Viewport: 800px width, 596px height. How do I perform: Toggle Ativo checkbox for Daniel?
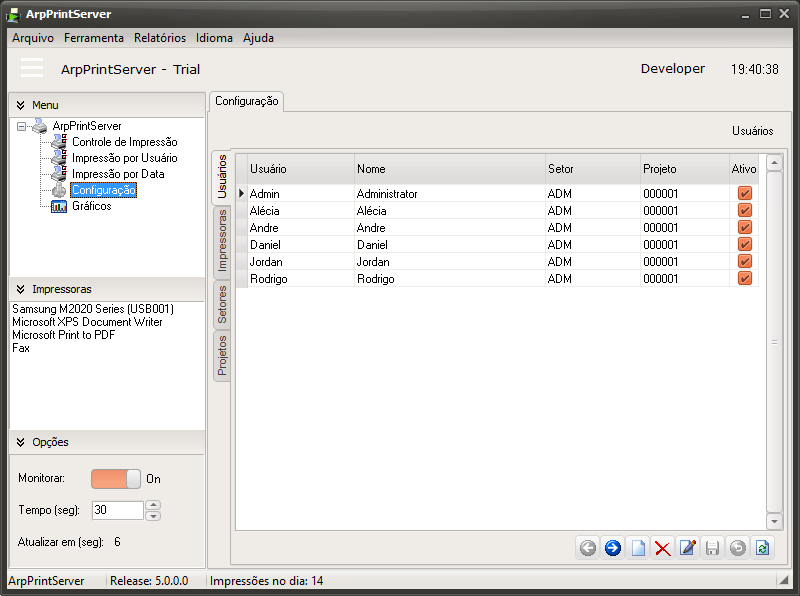tap(744, 245)
